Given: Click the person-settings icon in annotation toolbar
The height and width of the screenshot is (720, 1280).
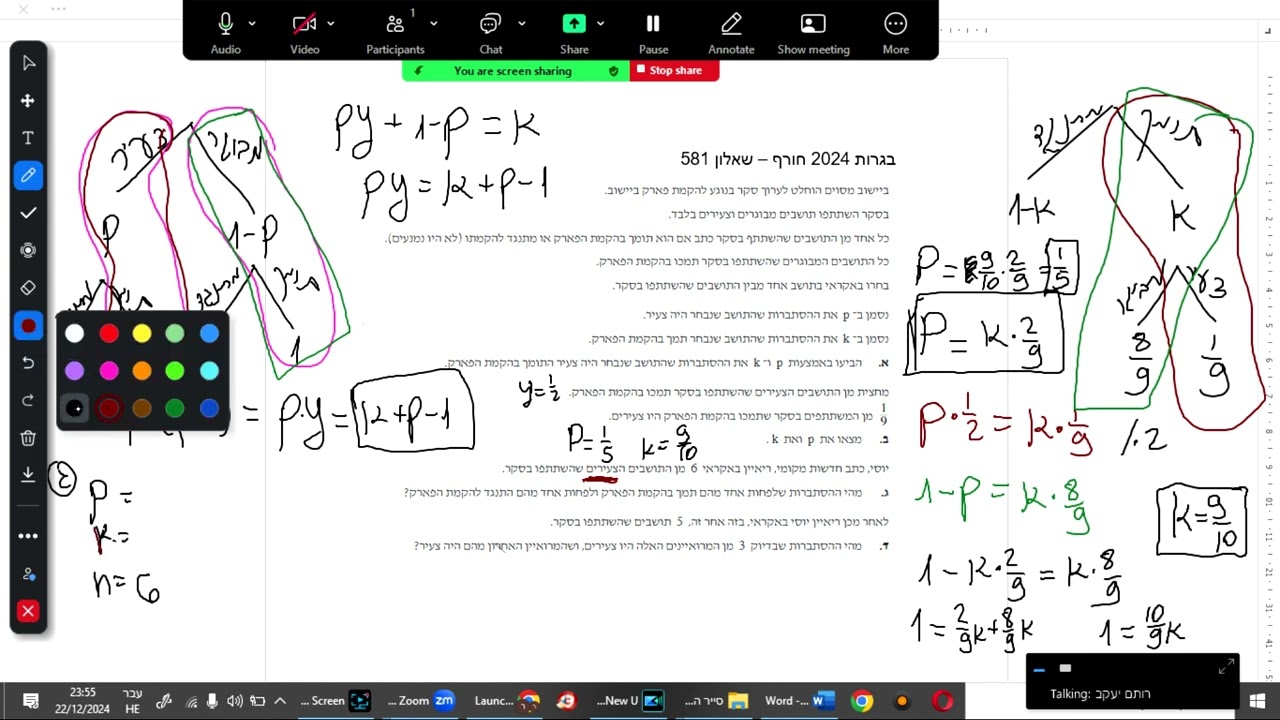Looking at the screenshot, I should pyautogui.click(x=28, y=574).
